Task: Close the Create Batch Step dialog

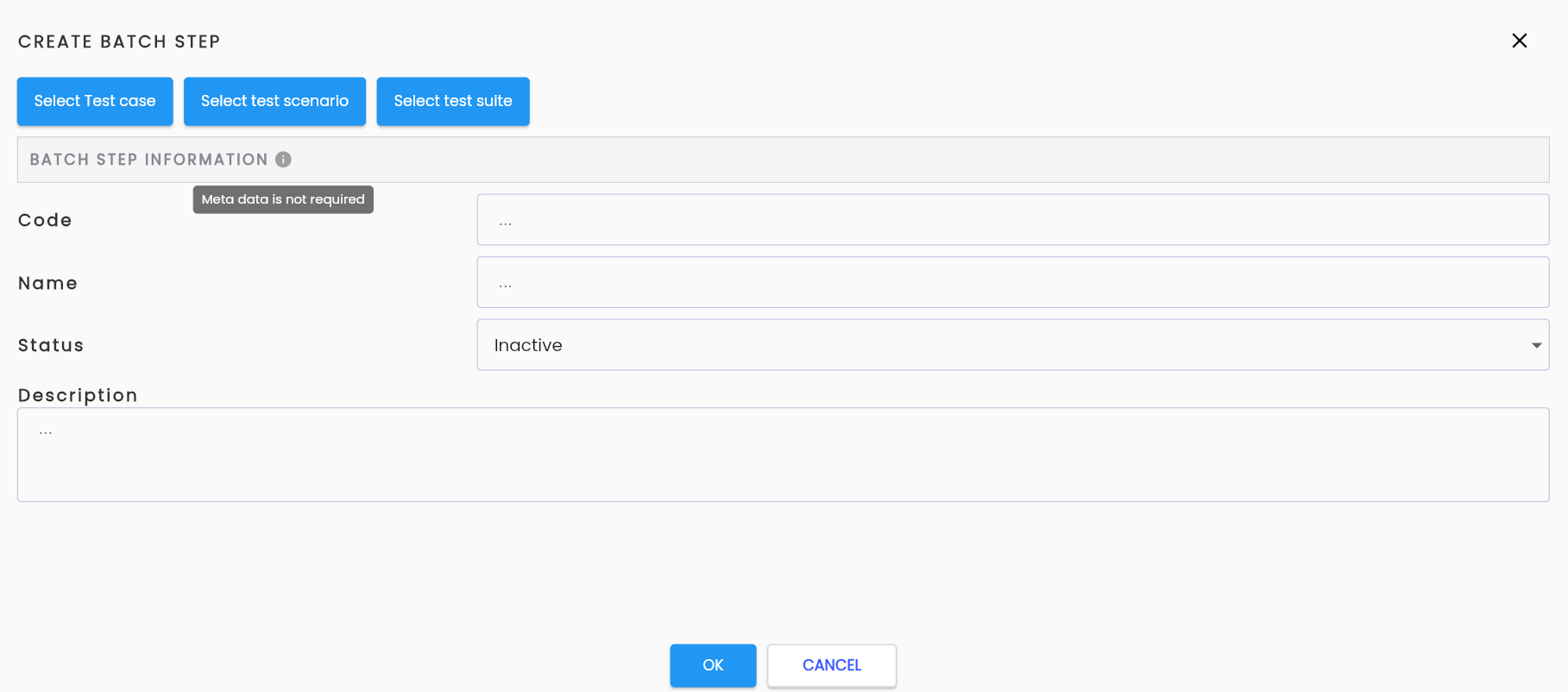Action: pos(1520,41)
